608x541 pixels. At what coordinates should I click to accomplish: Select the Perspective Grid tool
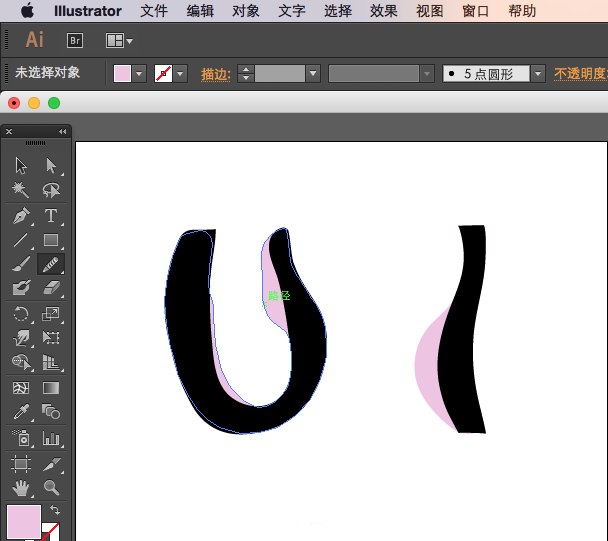tap(51, 362)
